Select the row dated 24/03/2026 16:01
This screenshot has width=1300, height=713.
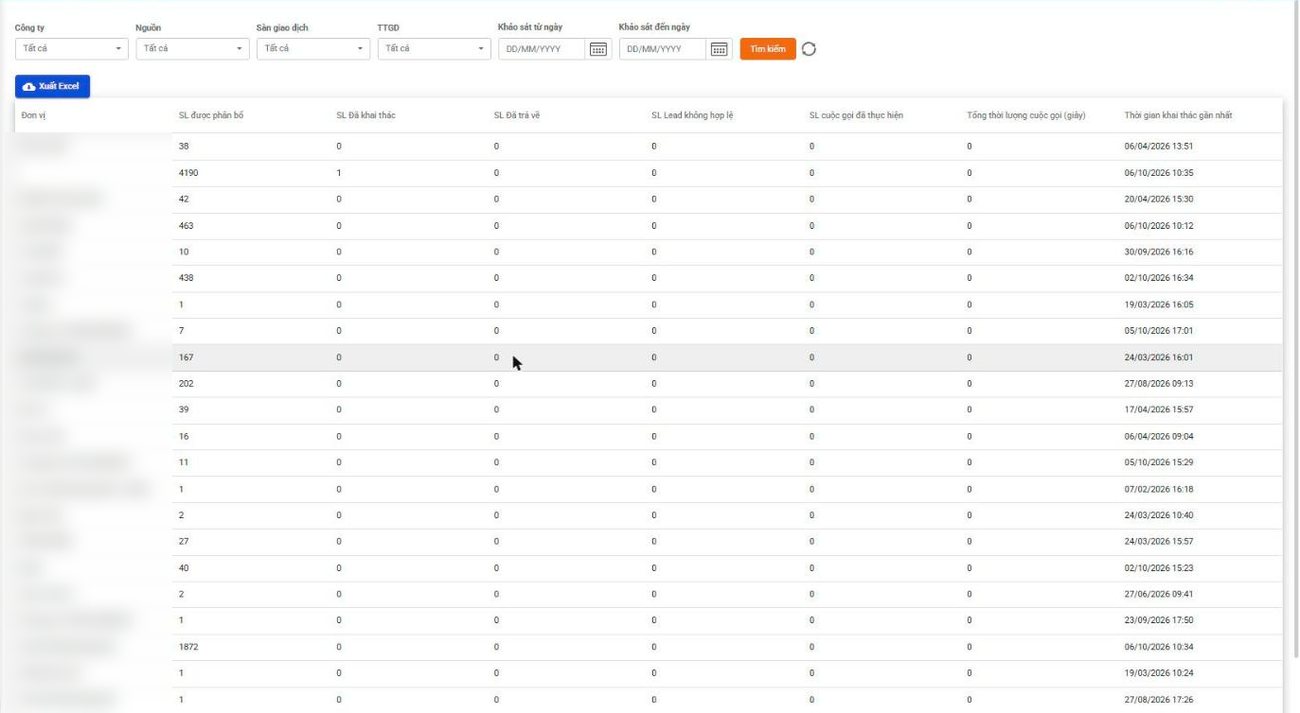coord(648,357)
